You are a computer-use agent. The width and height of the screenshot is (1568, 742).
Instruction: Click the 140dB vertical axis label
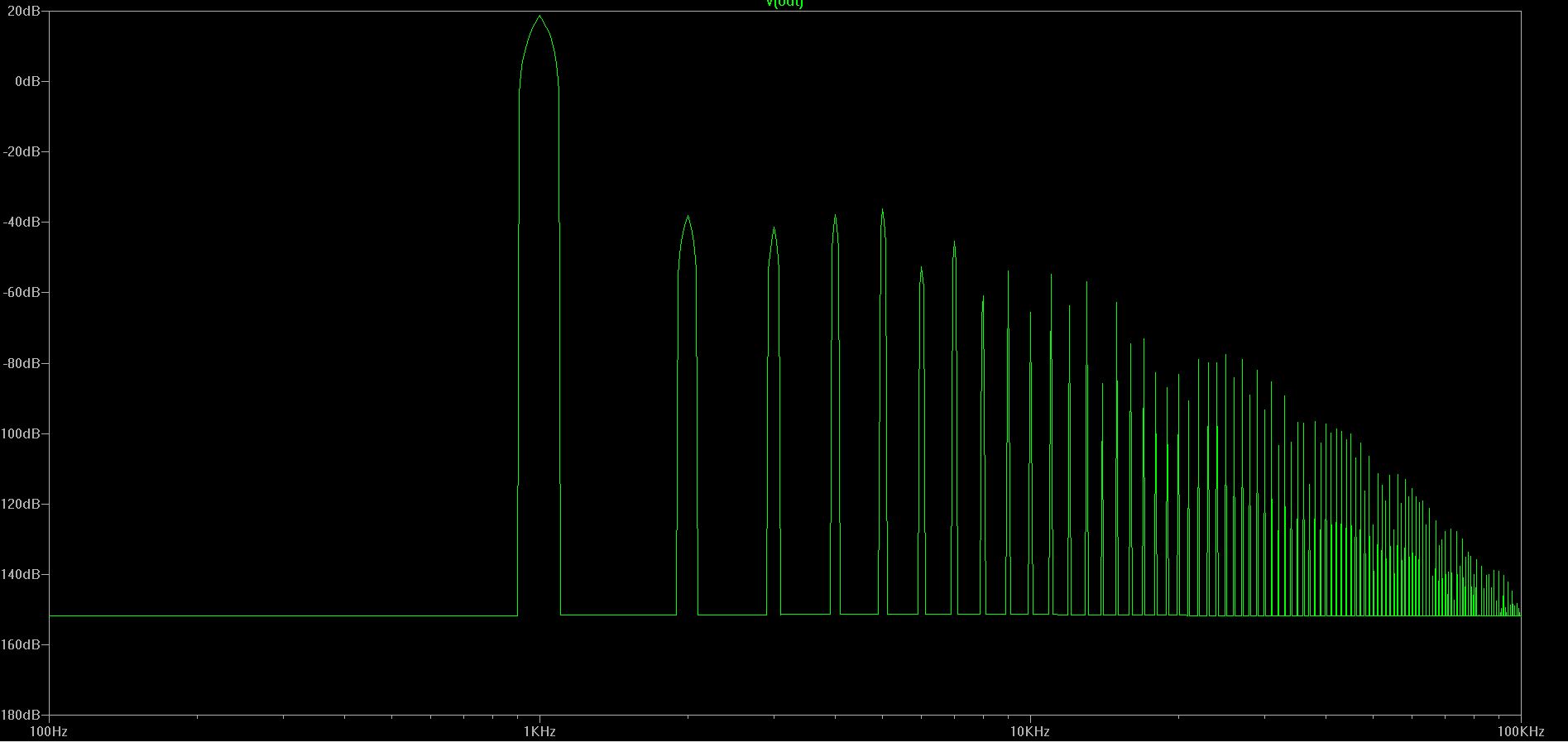pos(20,575)
